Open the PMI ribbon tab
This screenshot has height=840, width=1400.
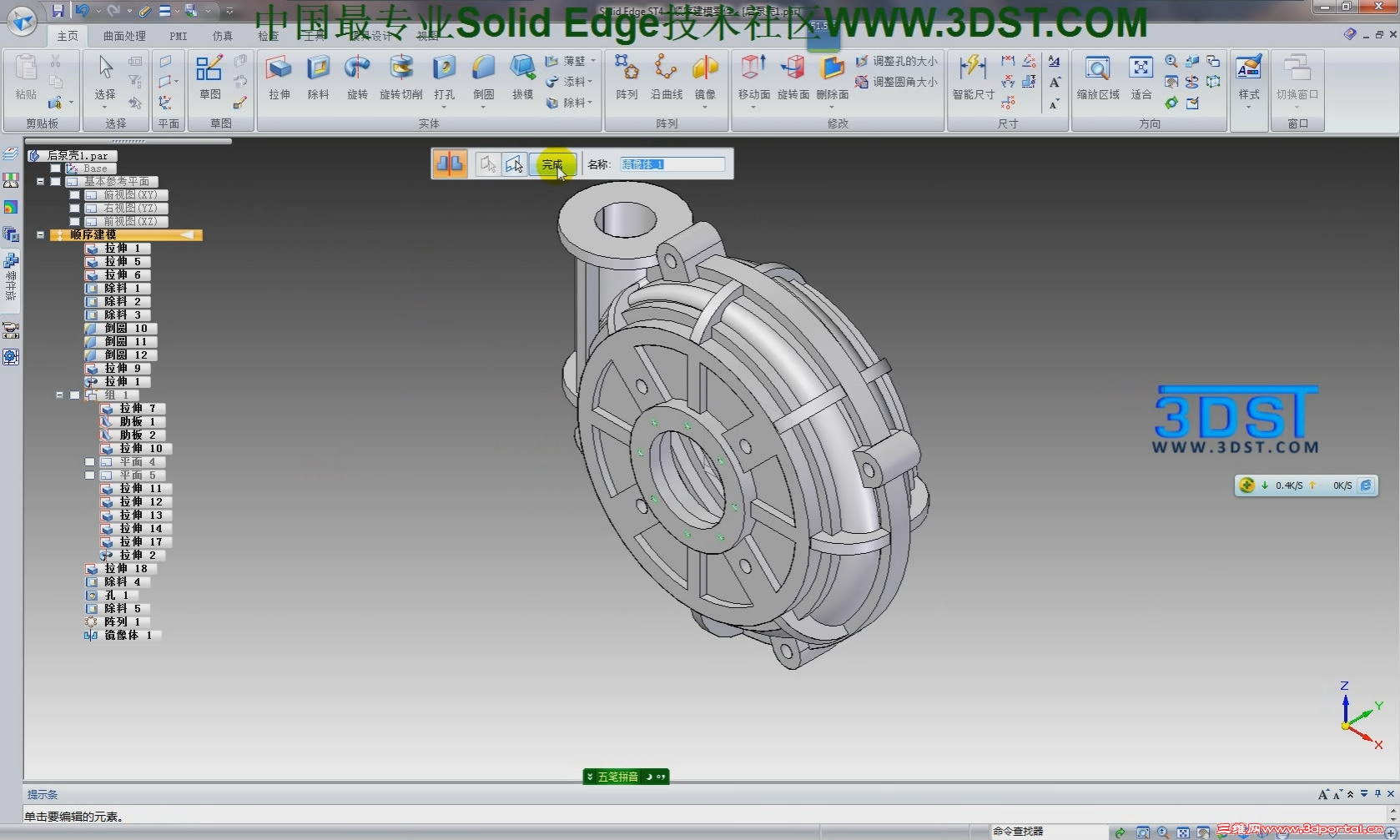click(177, 36)
